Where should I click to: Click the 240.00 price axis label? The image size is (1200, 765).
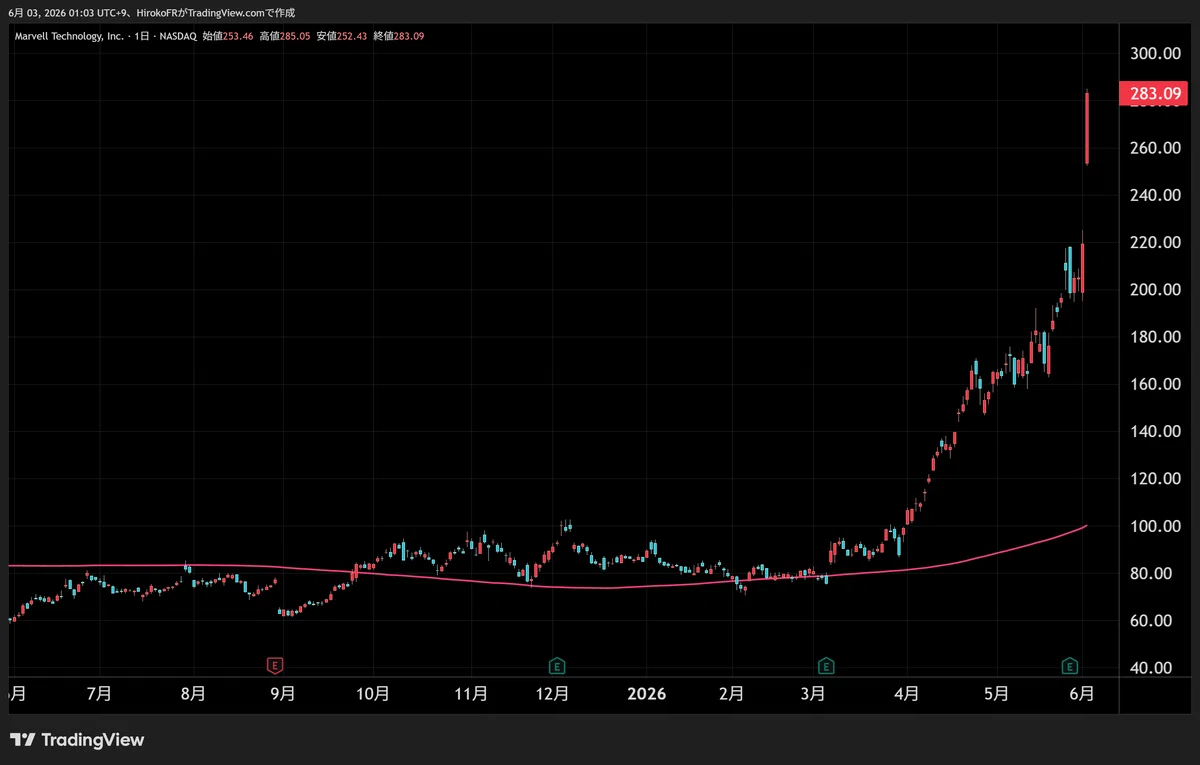click(1156, 195)
